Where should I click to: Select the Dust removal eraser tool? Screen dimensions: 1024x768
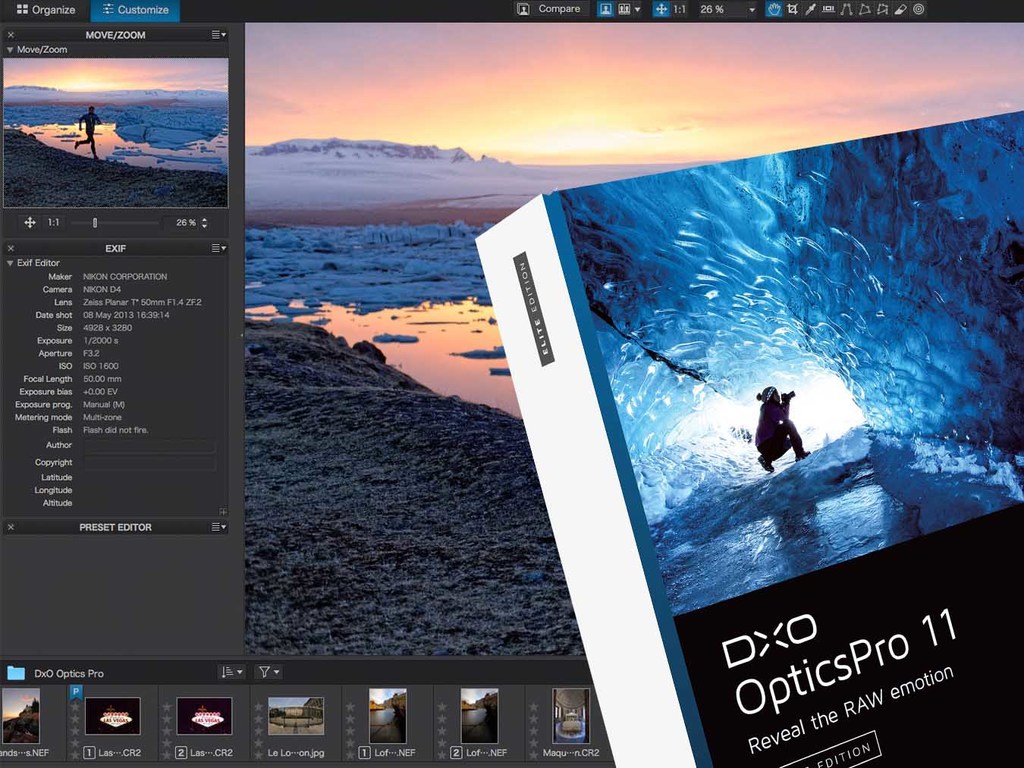click(901, 9)
